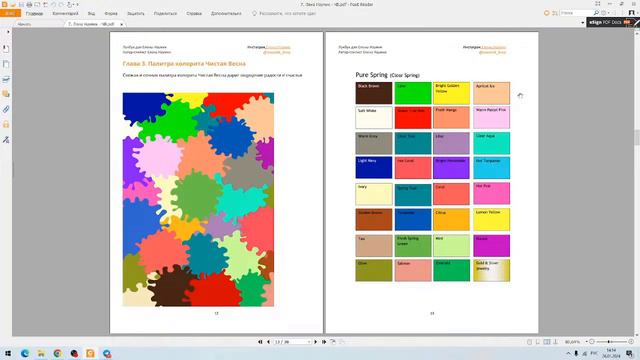
Task: Open Google Chrome from taskbar
Action: pyautogui.click(x=58, y=353)
